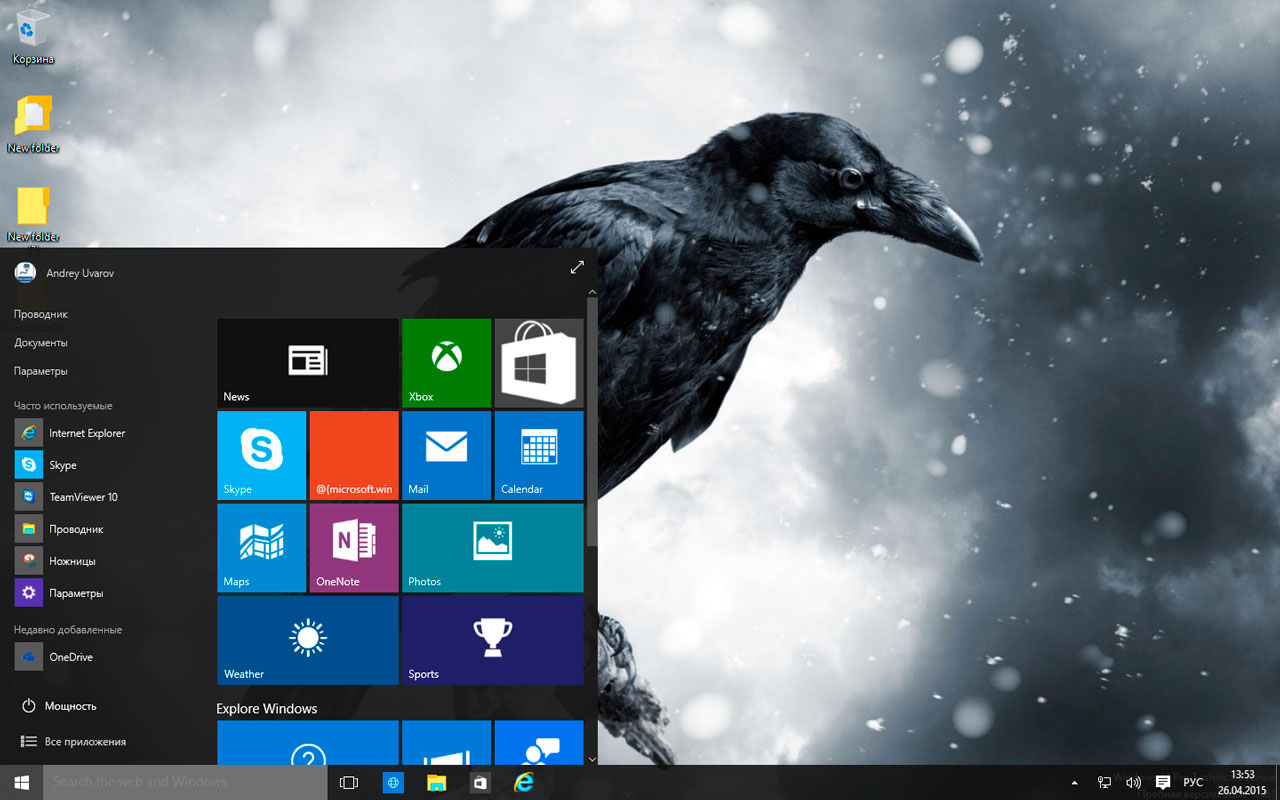Open the Sports trophy tile
Image resolution: width=1280 pixels, height=800 pixels.
click(x=493, y=640)
